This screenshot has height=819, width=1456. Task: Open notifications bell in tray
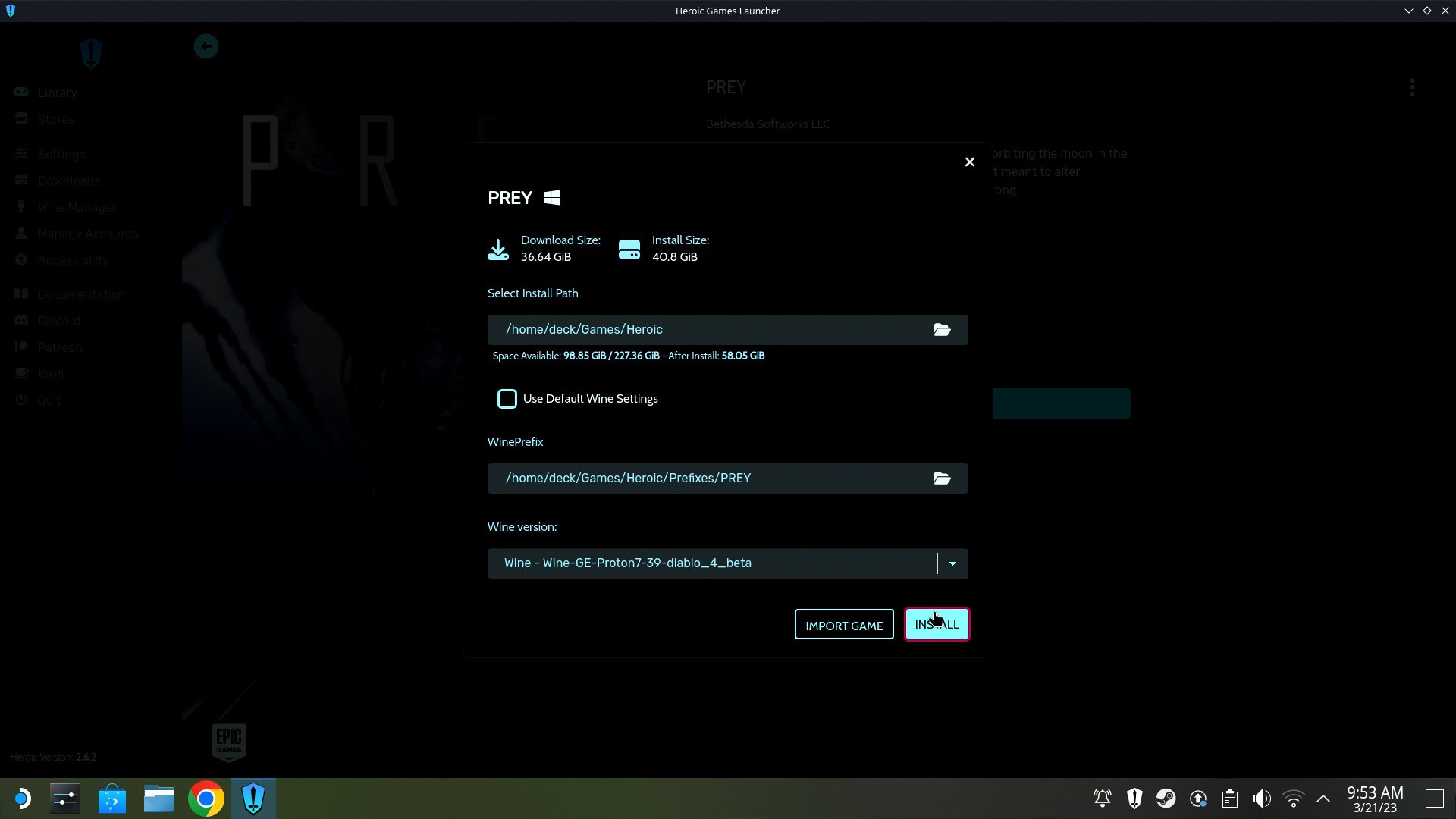tap(1102, 799)
